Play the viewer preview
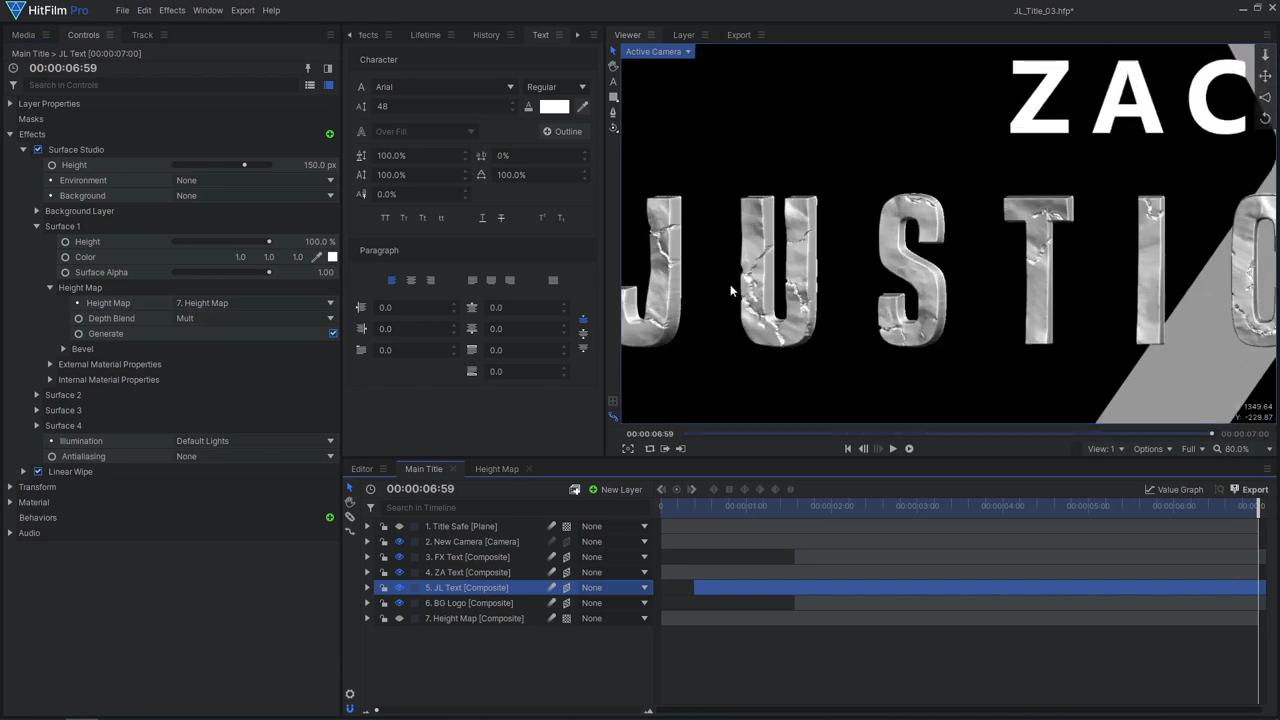This screenshot has height=720, width=1280. pos(893,449)
